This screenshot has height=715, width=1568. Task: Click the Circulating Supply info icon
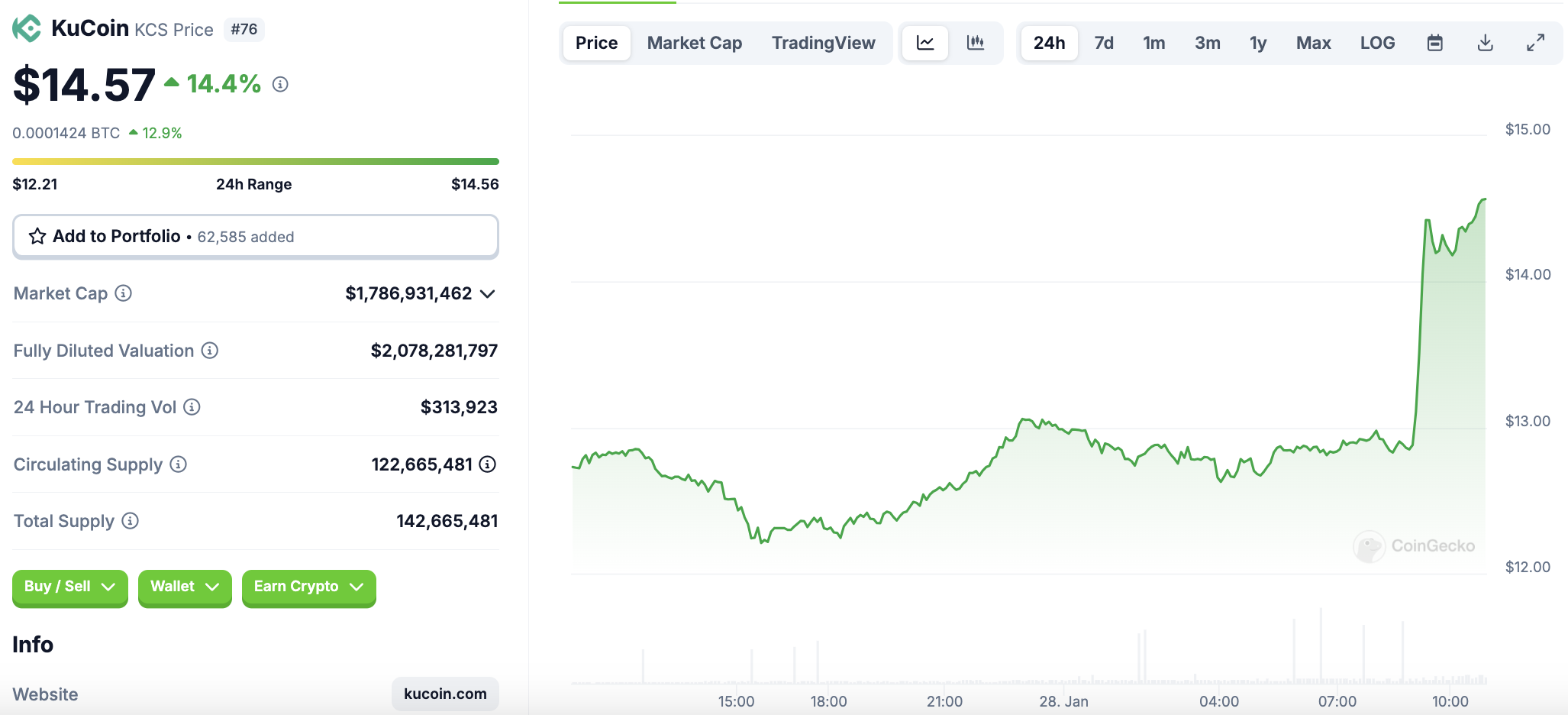(x=177, y=464)
